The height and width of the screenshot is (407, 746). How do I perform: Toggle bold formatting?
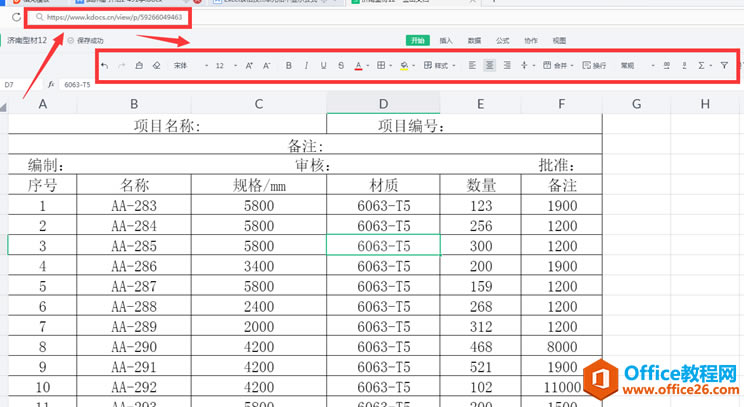click(288, 66)
